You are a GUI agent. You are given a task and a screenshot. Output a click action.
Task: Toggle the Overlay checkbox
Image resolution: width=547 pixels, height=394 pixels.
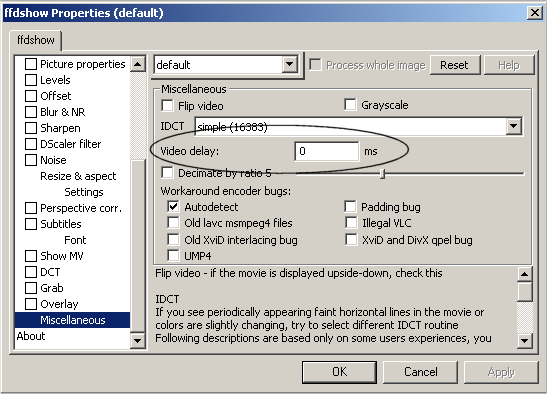31,304
